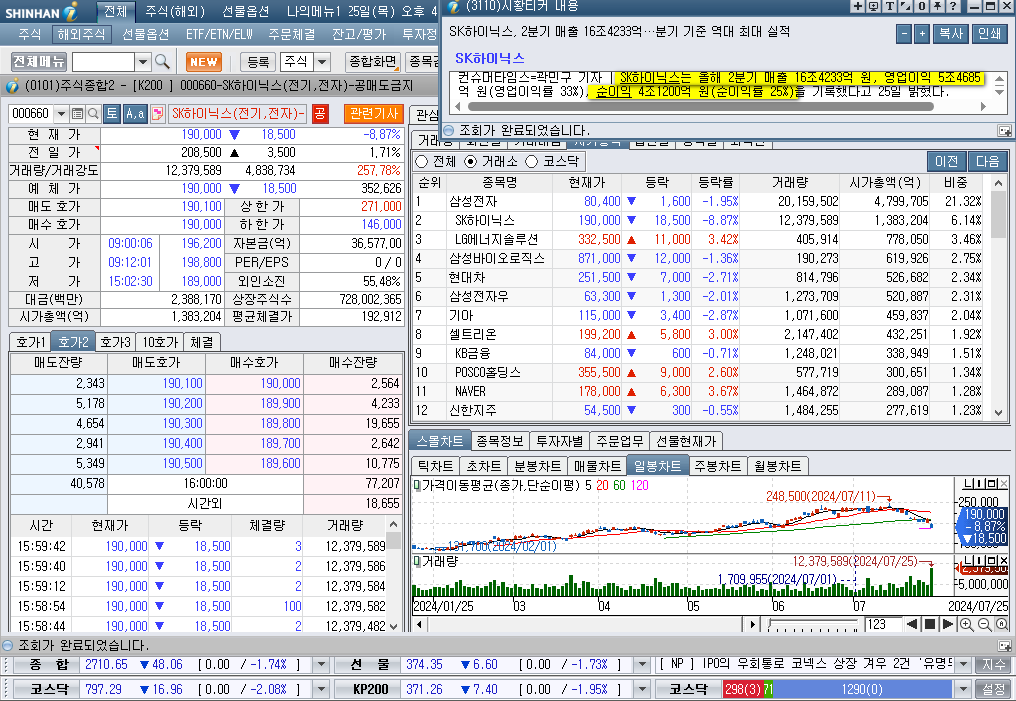Stop chart playback with square button
1016x701 pixels.
click(x=929, y=625)
